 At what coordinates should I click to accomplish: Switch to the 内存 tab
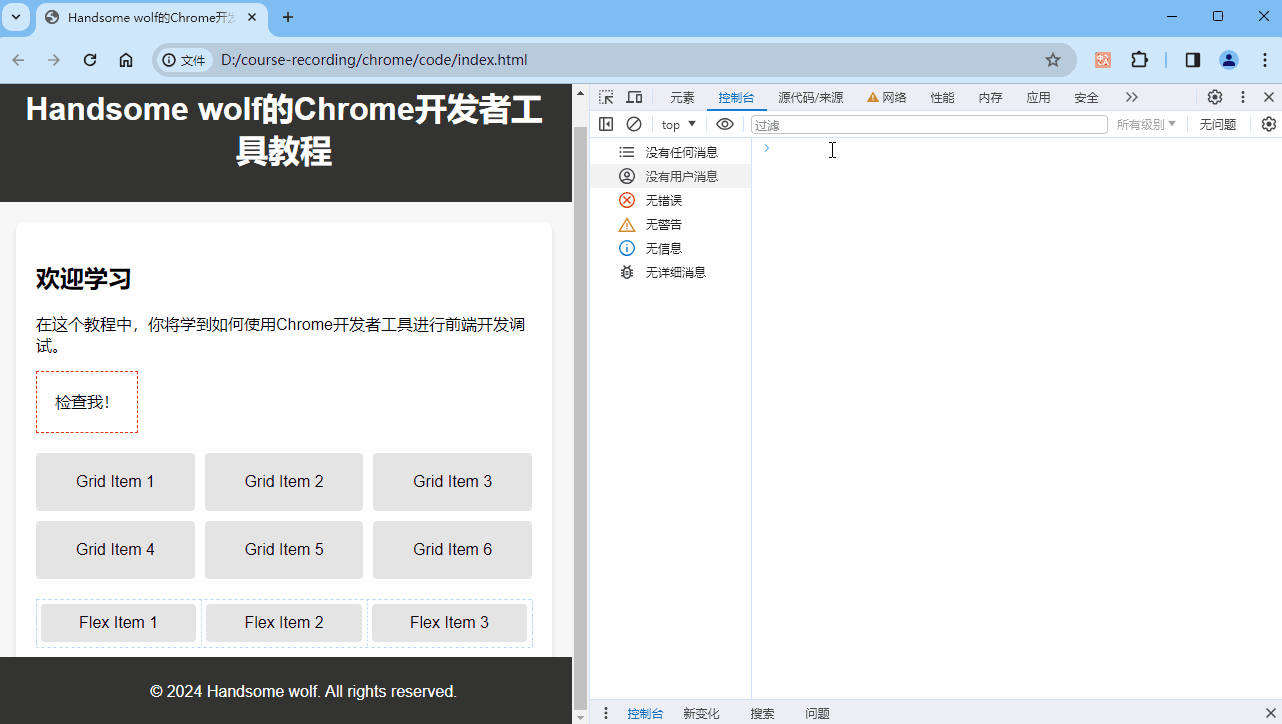(990, 97)
